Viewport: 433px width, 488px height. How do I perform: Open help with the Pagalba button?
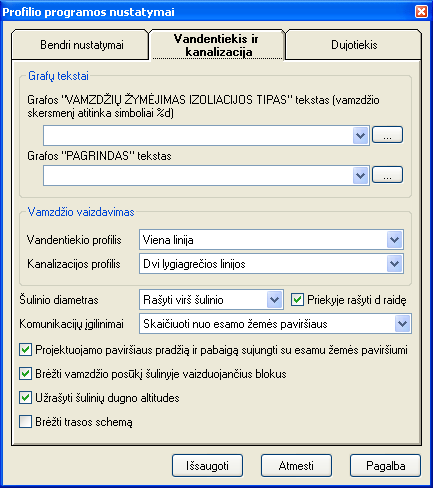click(x=385, y=466)
